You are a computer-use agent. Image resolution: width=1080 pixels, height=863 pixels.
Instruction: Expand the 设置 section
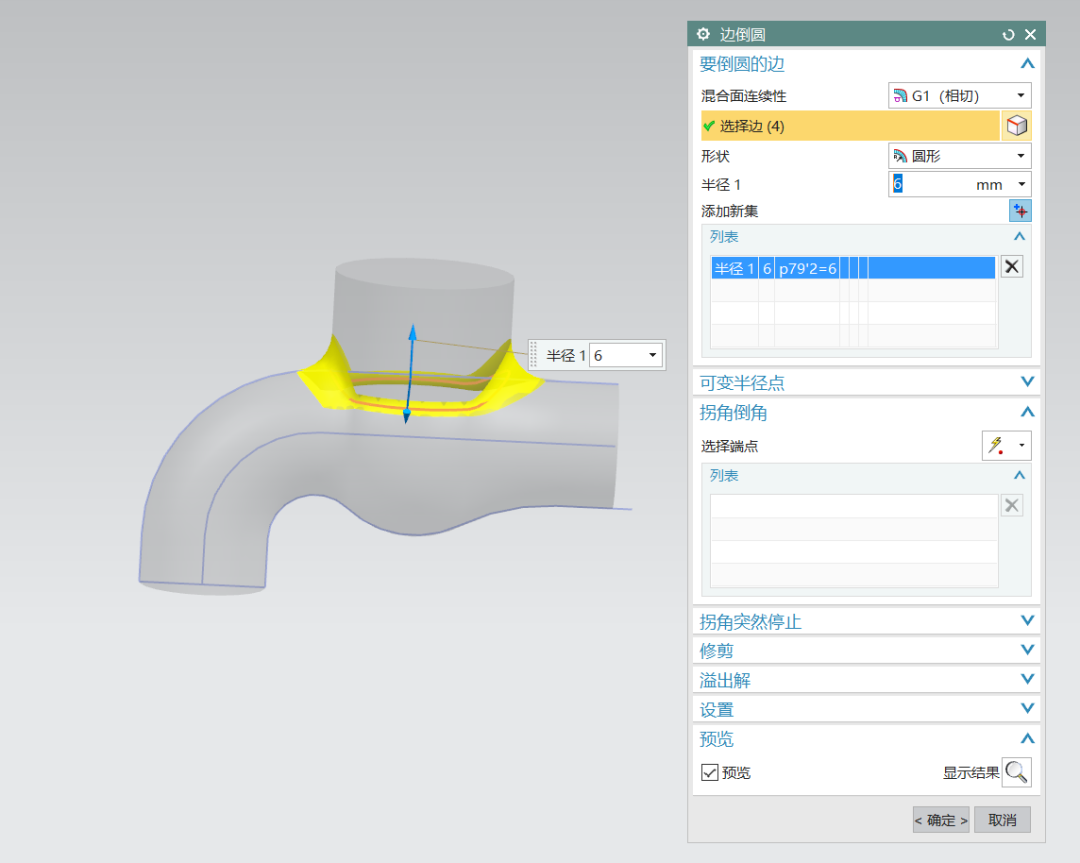pos(1027,708)
